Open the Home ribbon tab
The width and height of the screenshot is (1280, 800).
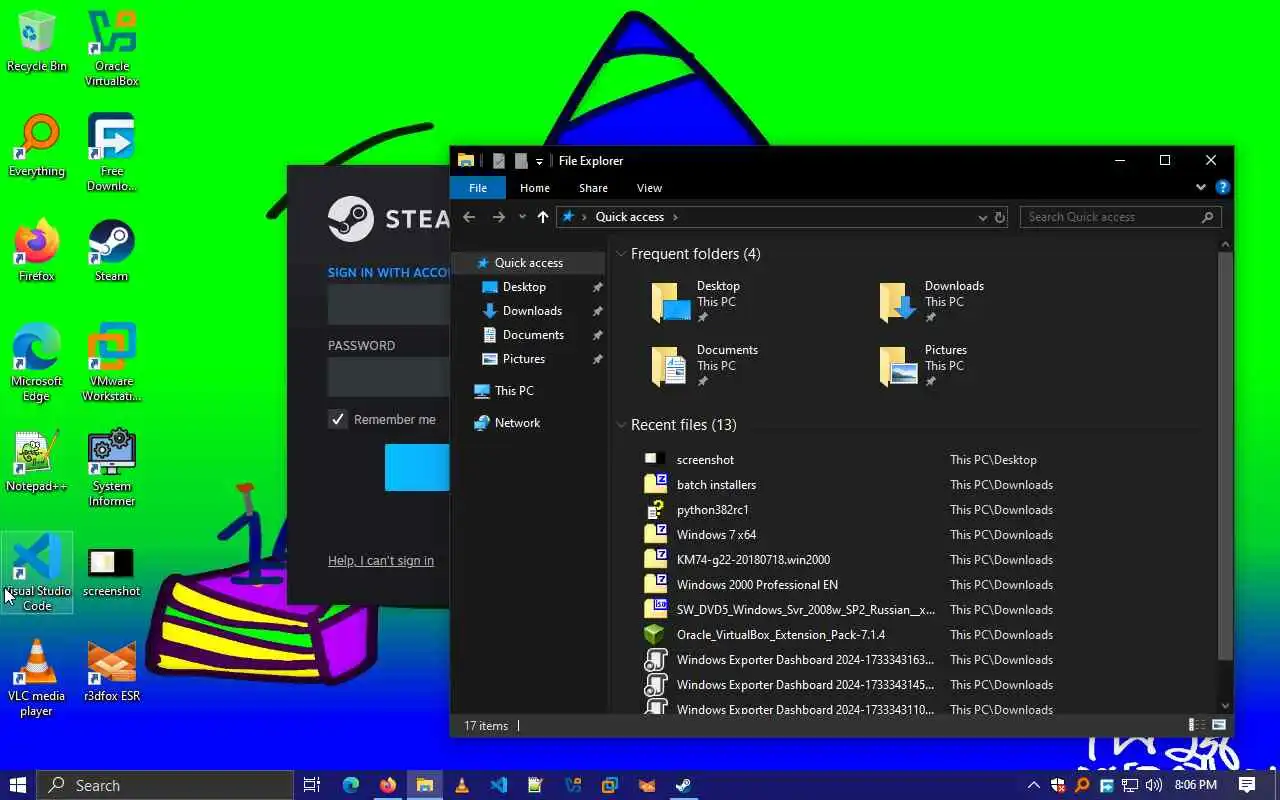[x=535, y=188]
